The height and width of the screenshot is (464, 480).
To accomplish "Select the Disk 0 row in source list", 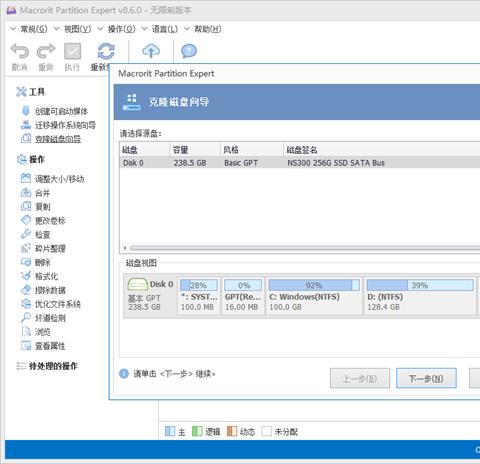I will (300, 163).
